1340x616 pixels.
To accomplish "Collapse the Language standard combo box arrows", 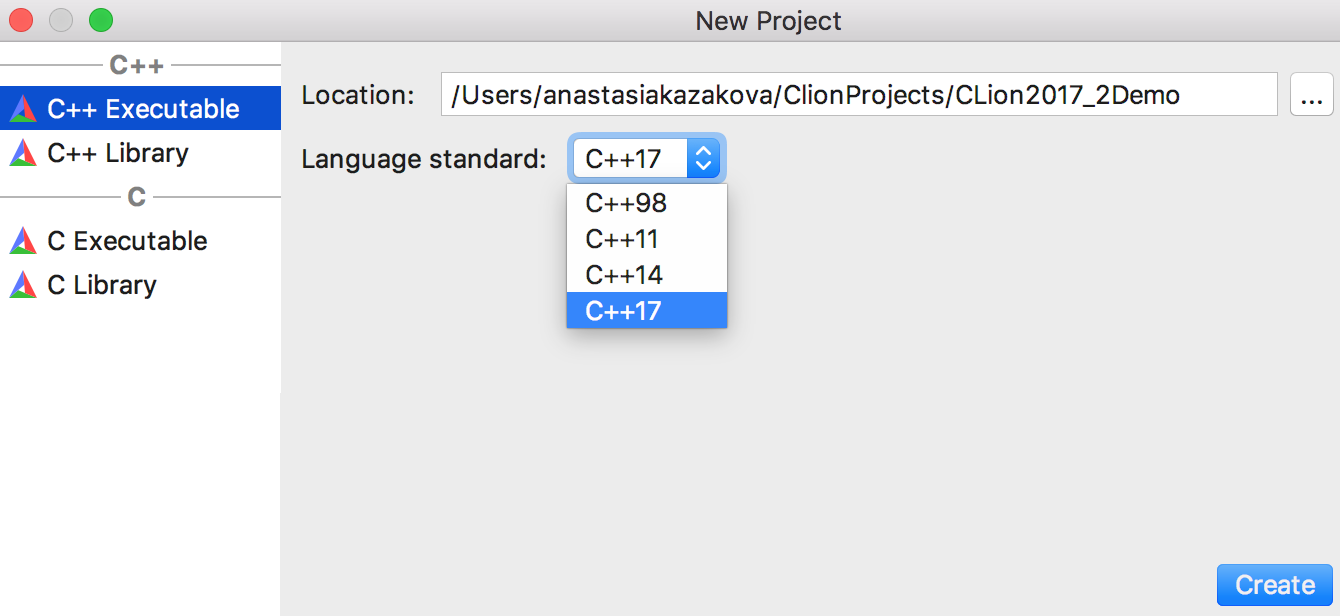I will click(x=703, y=158).
